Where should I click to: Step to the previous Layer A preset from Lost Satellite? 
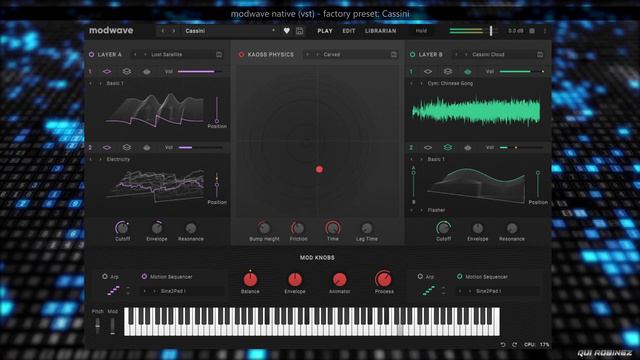135,54
